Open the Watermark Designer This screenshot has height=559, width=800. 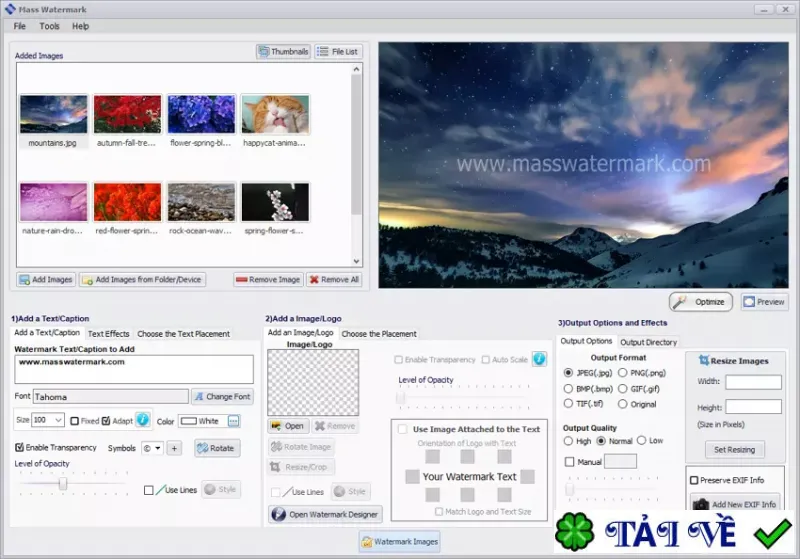pos(325,514)
